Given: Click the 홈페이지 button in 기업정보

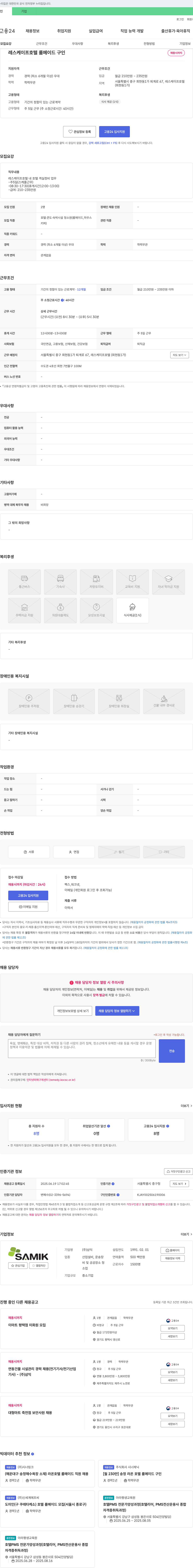Looking at the screenshot, I should click(173, 1250).
